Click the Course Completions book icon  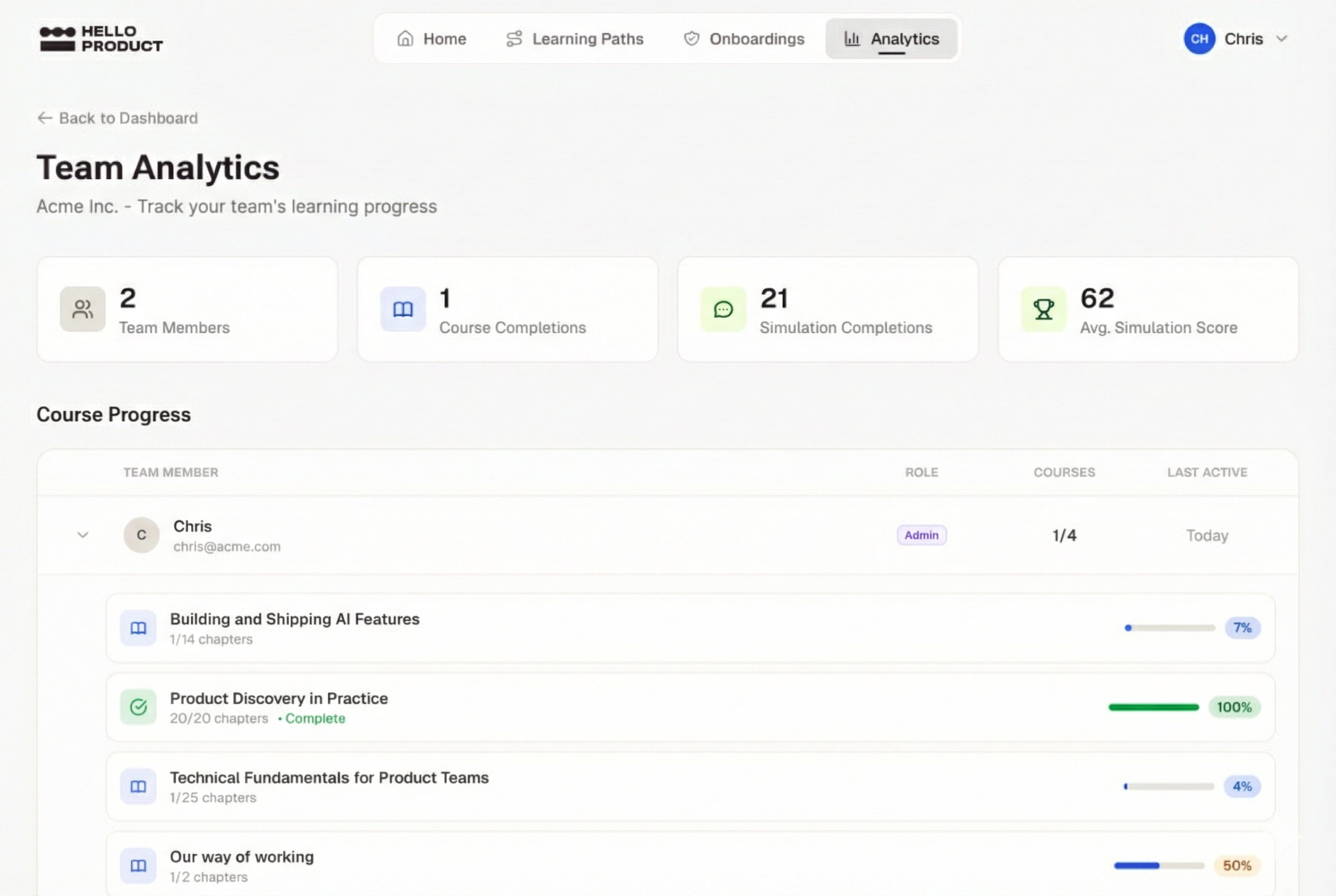pos(403,309)
